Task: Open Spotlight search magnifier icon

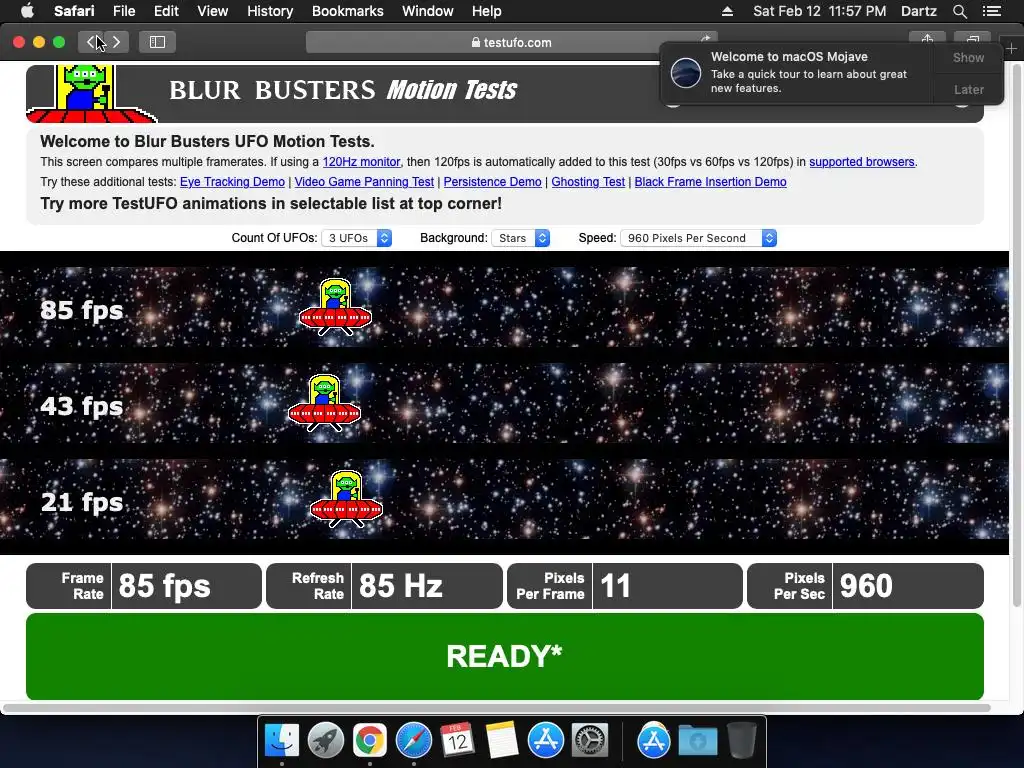Action: 959,11
